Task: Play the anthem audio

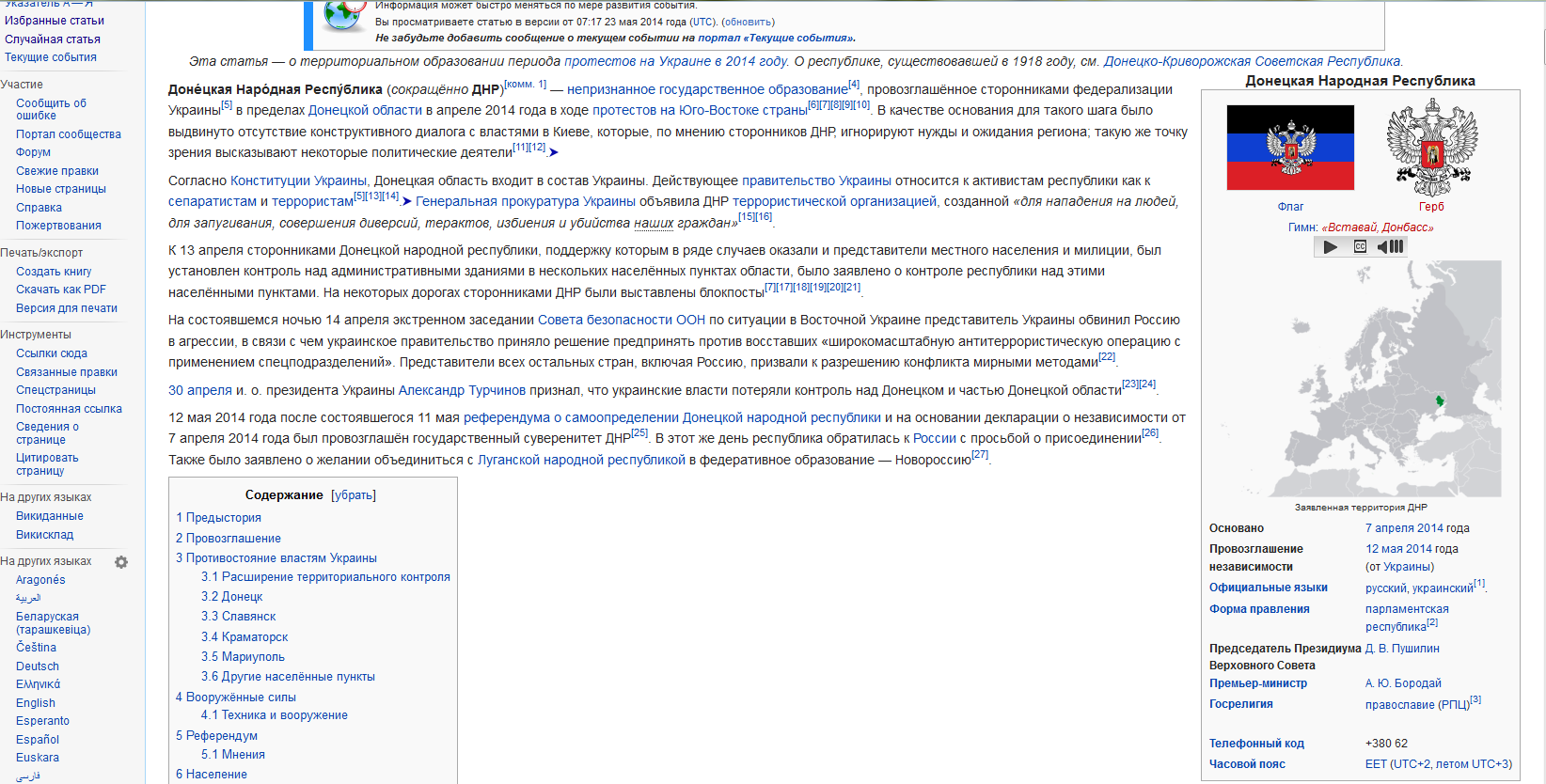Action: click(x=1330, y=246)
